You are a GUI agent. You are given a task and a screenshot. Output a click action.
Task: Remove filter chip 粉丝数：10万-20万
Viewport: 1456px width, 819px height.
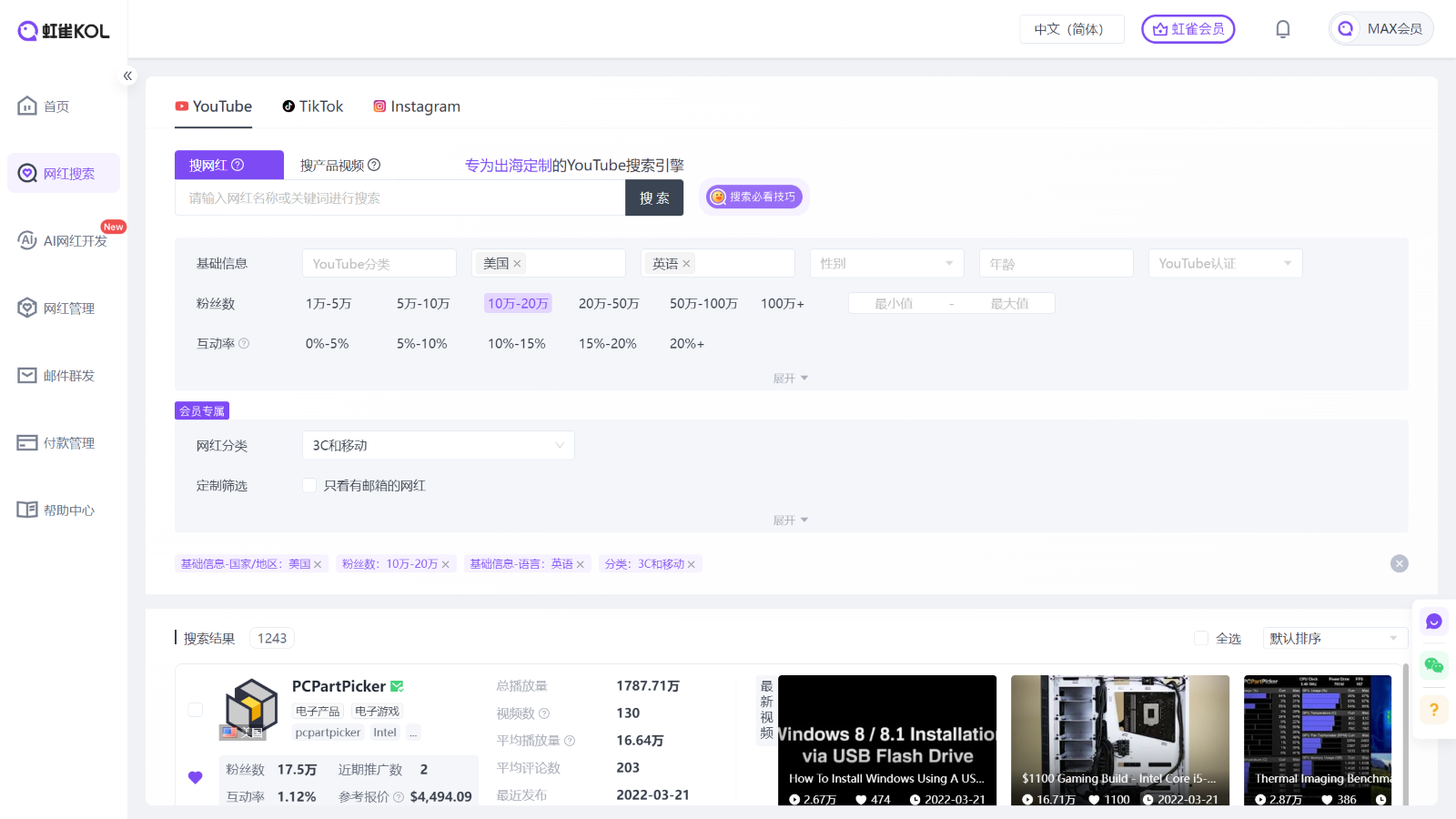point(446,564)
